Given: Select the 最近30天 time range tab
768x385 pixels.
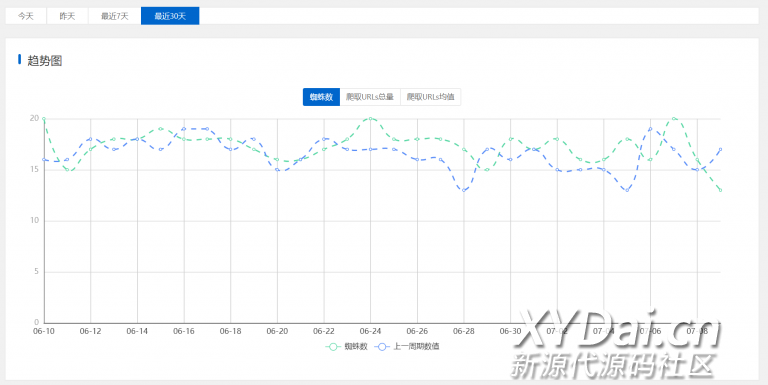Looking at the screenshot, I should pos(170,16).
